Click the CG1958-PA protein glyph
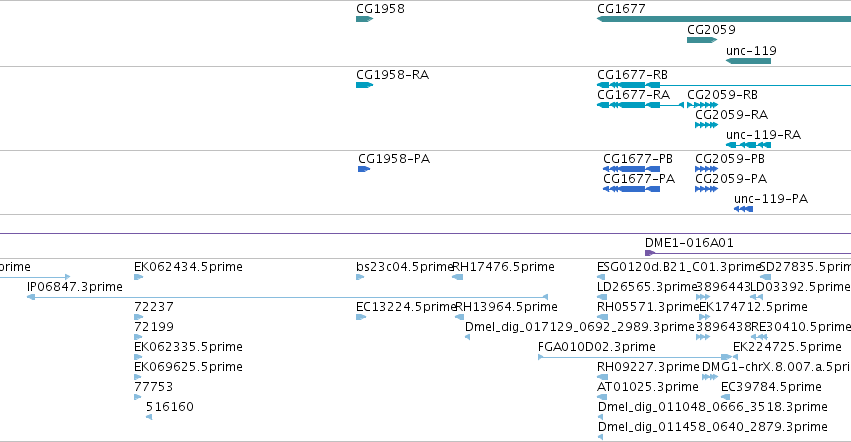This screenshot has height=442, width=851. coord(364,169)
